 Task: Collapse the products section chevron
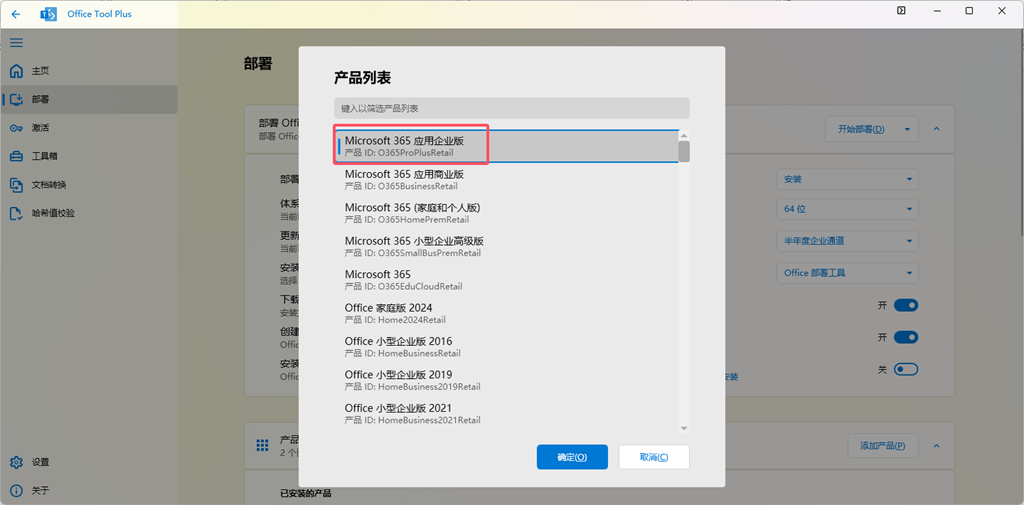936,446
